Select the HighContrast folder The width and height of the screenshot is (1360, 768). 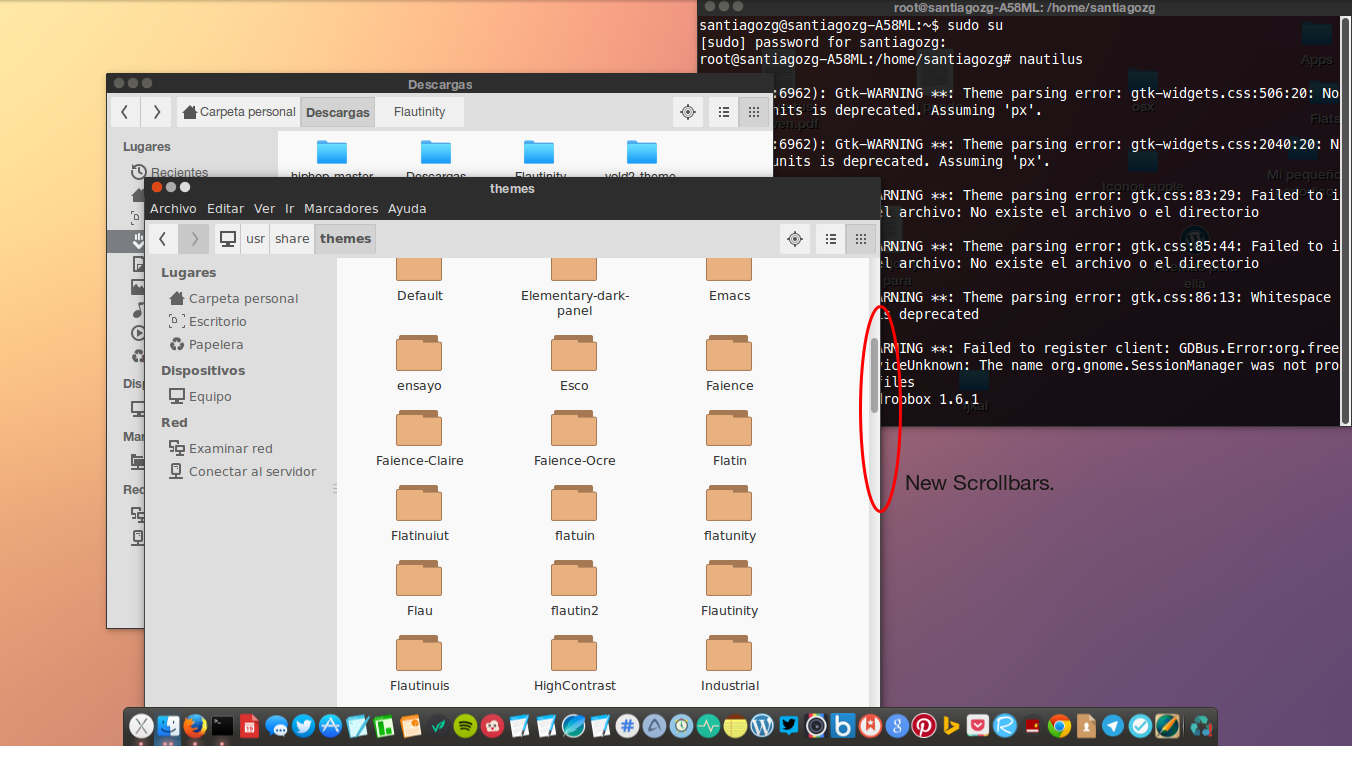click(575, 663)
